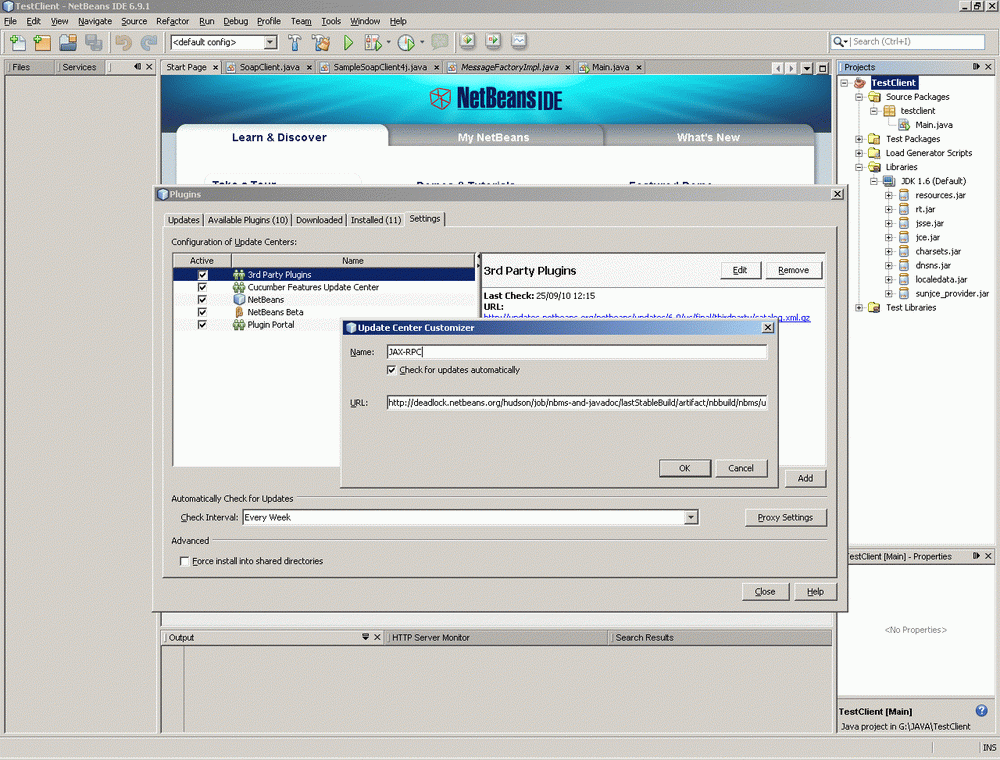Screen dimensions: 1000x760
Task: Expand the Test Libraries node
Action: pyautogui.click(x=859, y=307)
